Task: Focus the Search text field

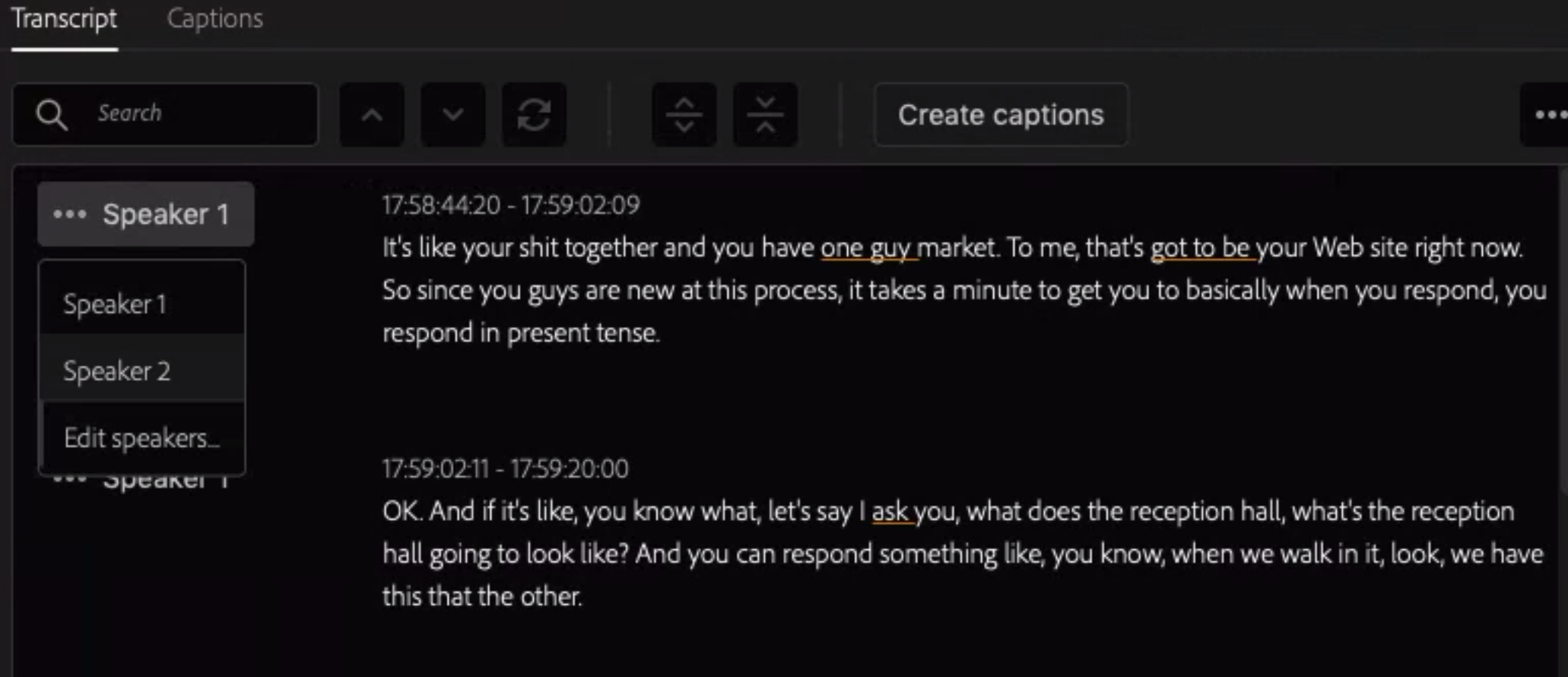Action: [166, 114]
